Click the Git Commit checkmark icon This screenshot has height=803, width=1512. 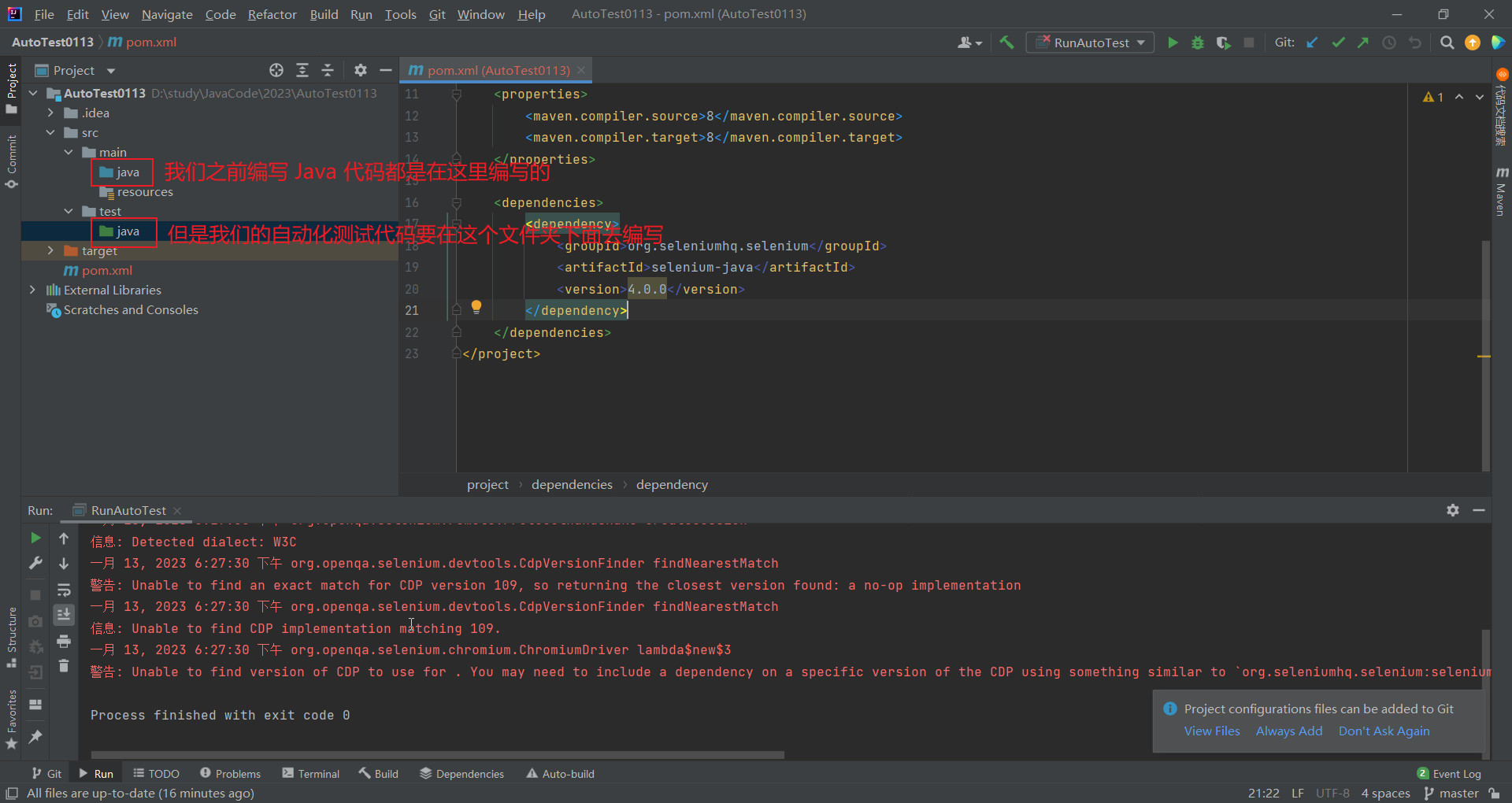click(x=1338, y=43)
